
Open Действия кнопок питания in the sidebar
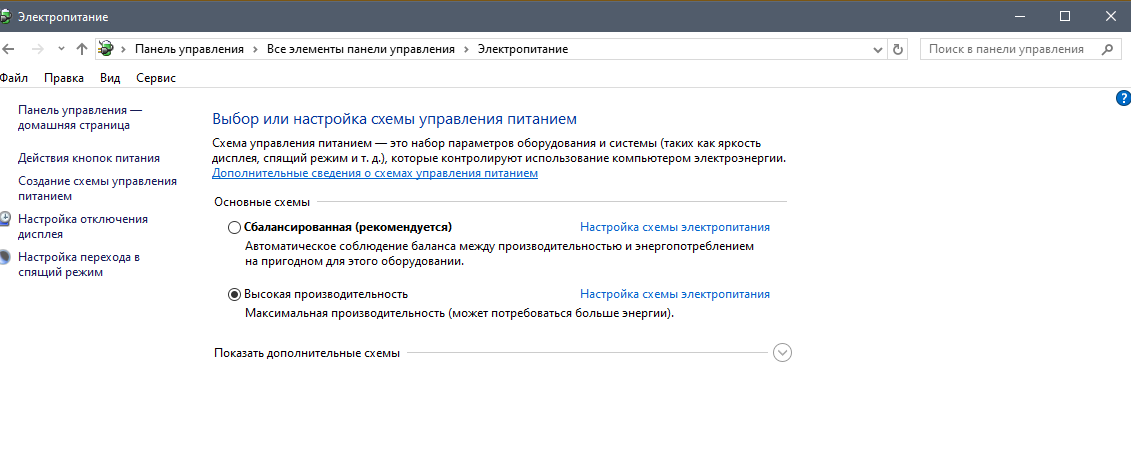89,158
